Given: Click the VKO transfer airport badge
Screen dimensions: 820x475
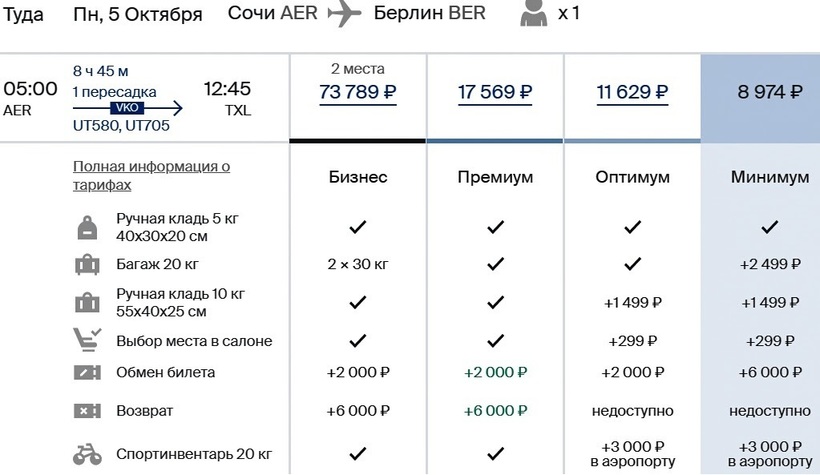Looking at the screenshot, I should tap(127, 108).
